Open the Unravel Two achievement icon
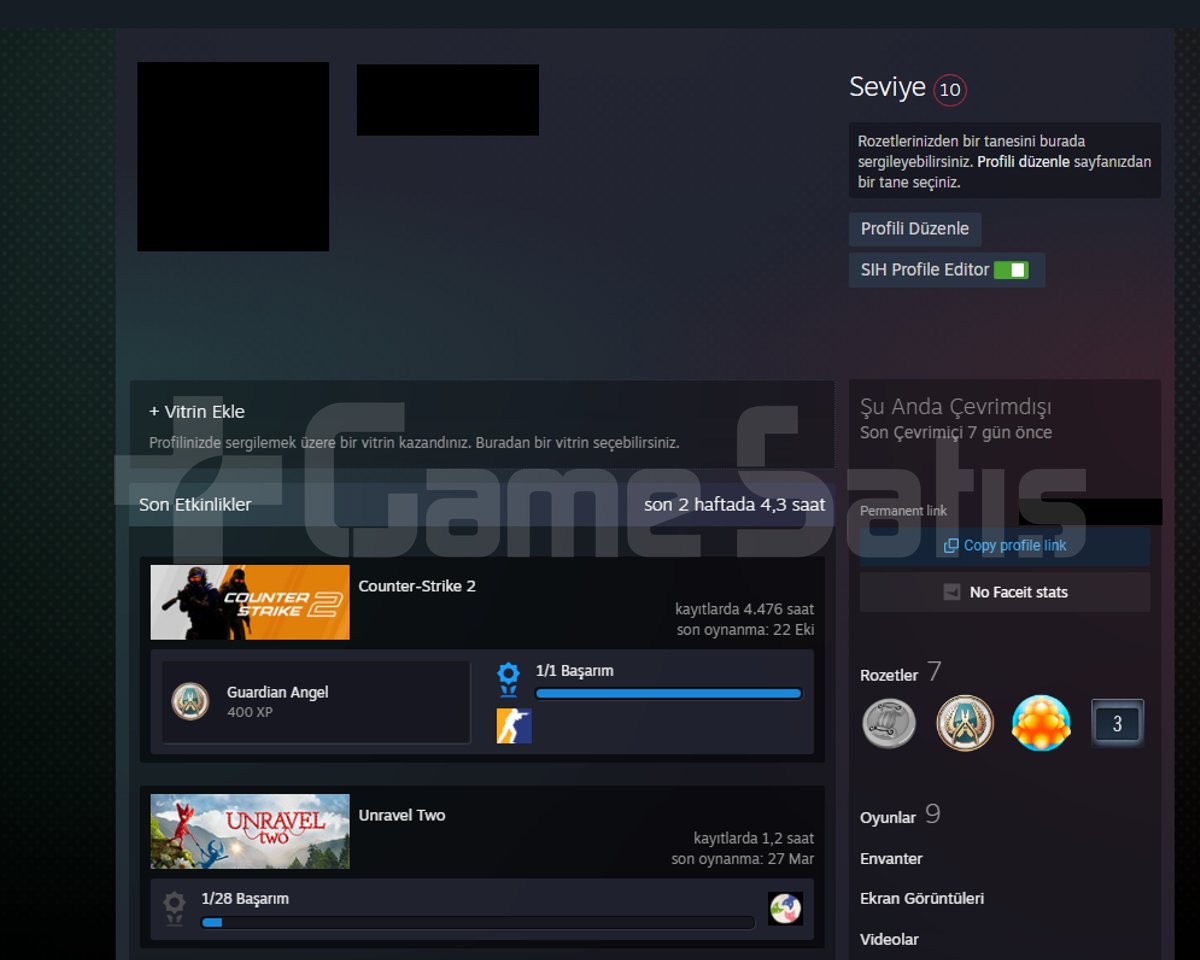The image size is (1200, 960). [x=785, y=908]
